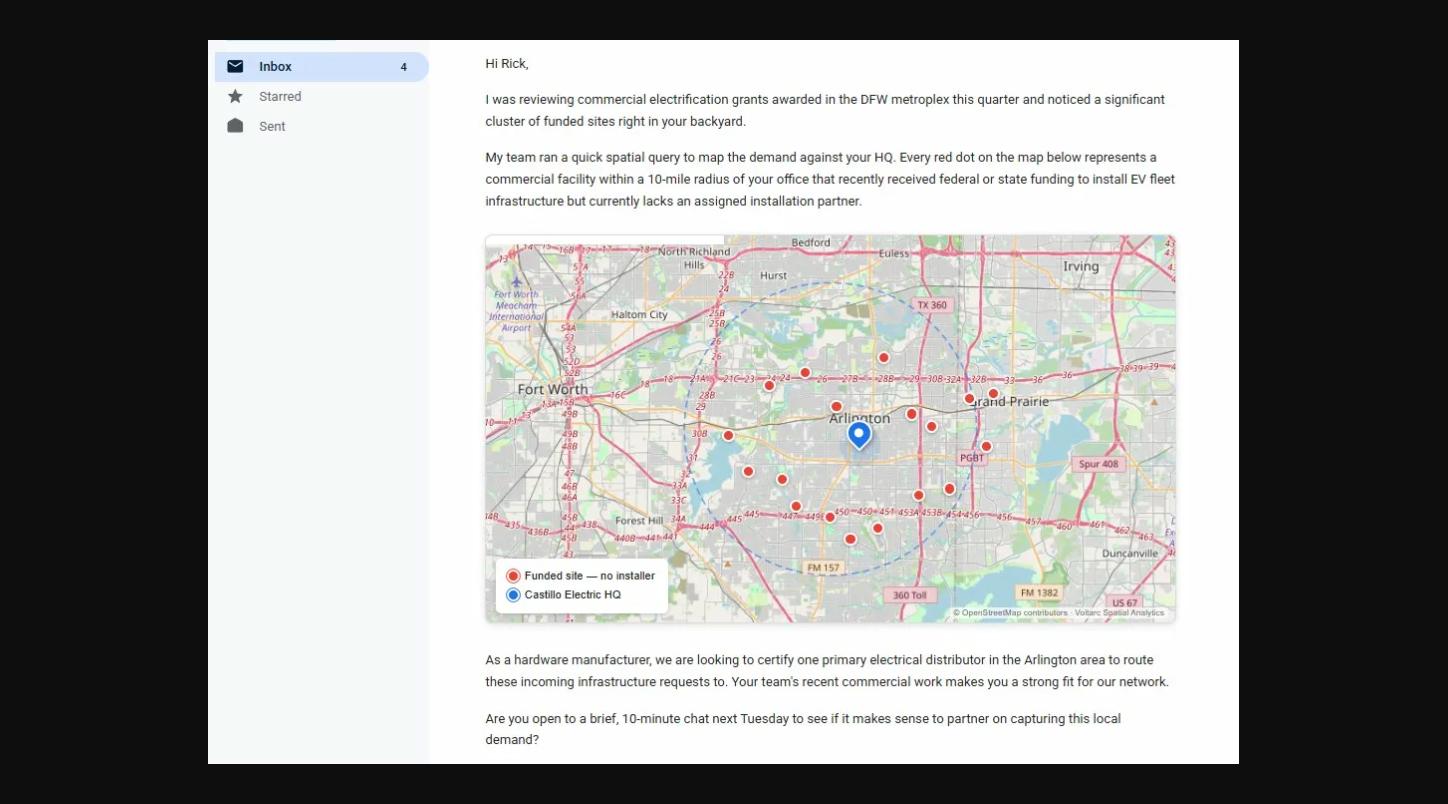Click the red marker near the PGBT label
The width and height of the screenshot is (1448, 804).
(x=986, y=445)
